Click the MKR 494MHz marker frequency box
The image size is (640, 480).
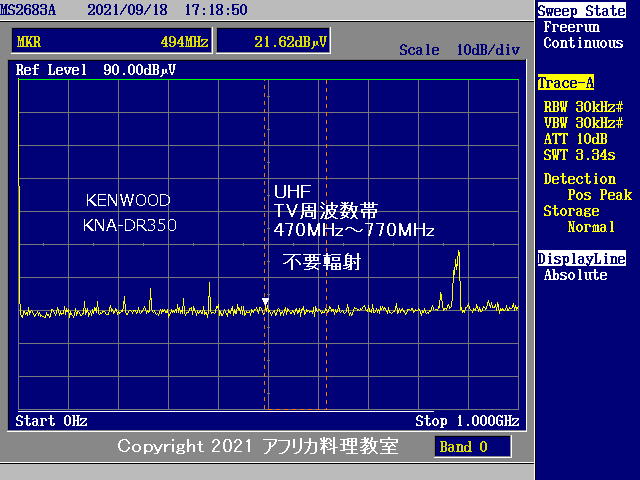(112, 41)
